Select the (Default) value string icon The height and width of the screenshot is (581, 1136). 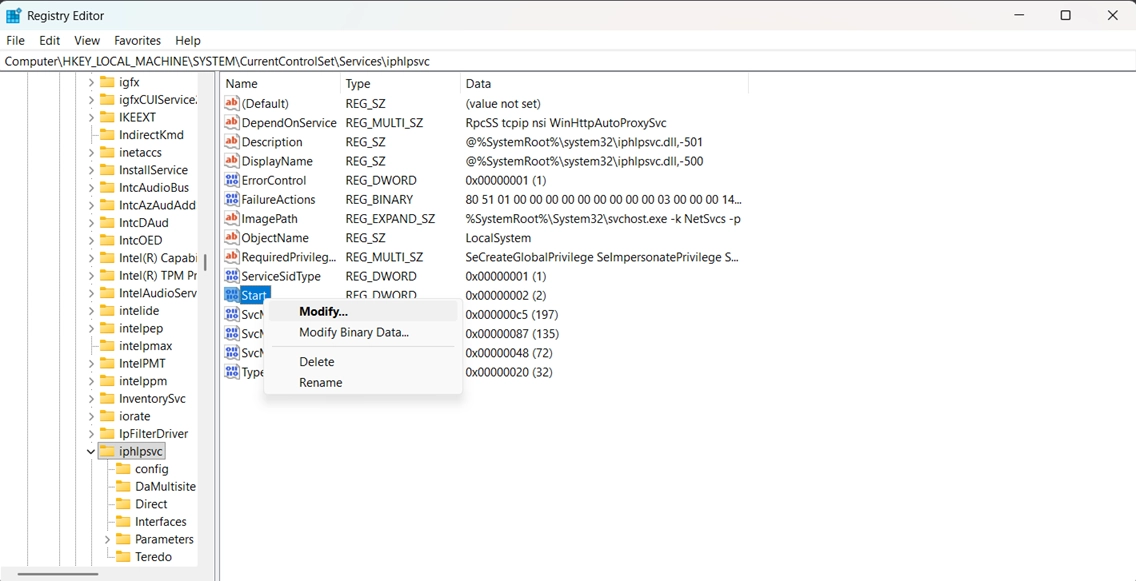(232, 104)
